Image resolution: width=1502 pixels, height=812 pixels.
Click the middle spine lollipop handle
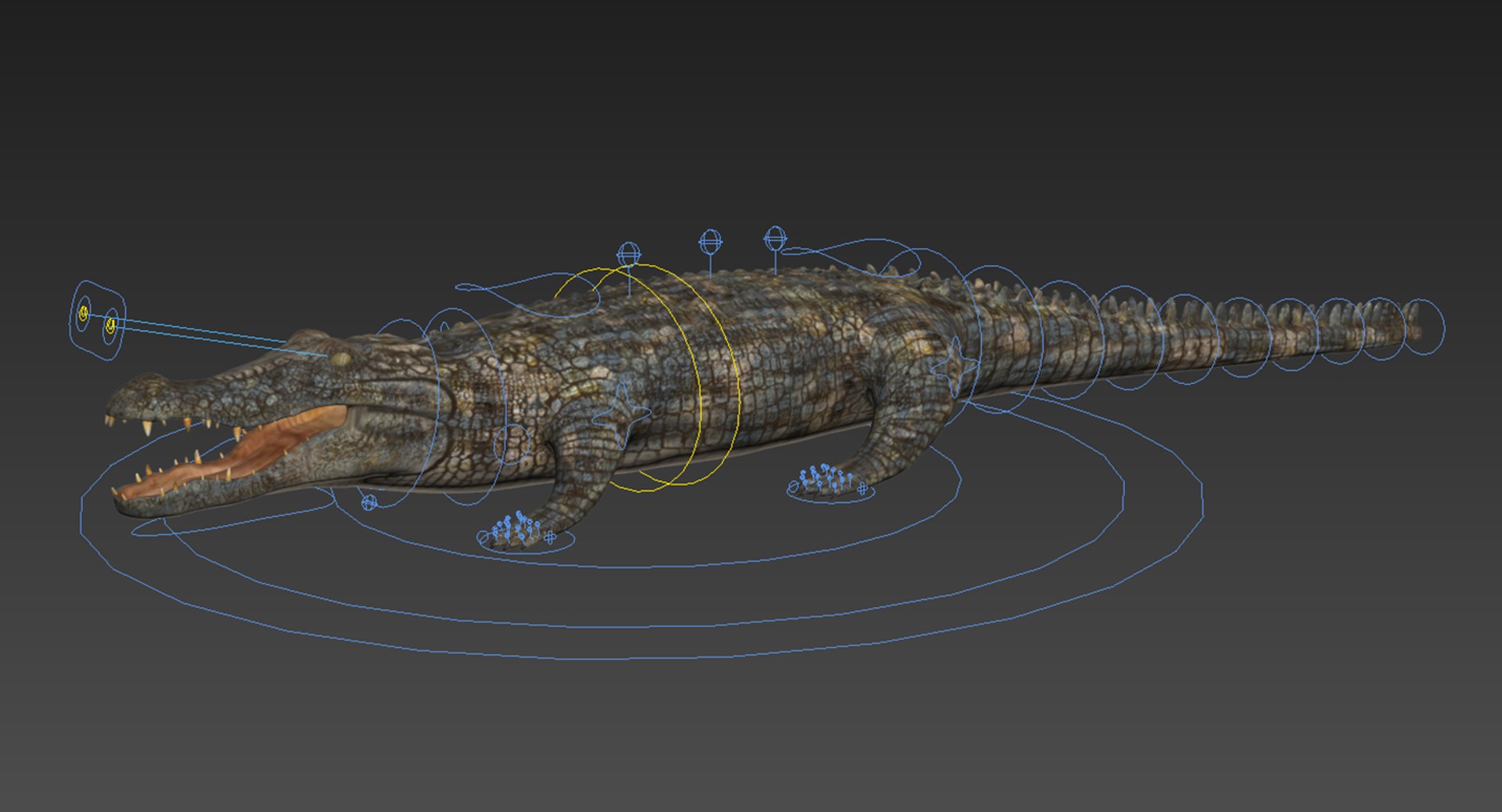(x=710, y=242)
